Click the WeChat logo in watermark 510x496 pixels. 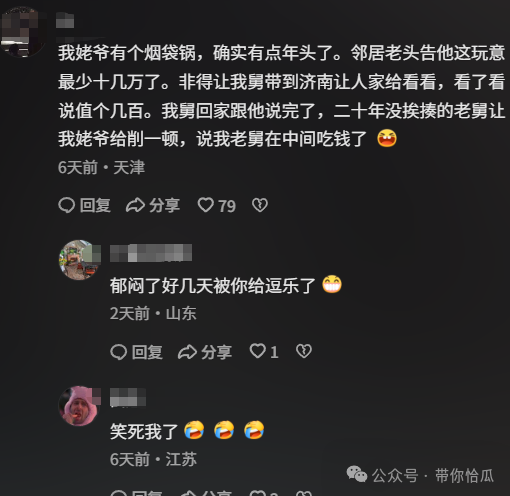coord(357,474)
